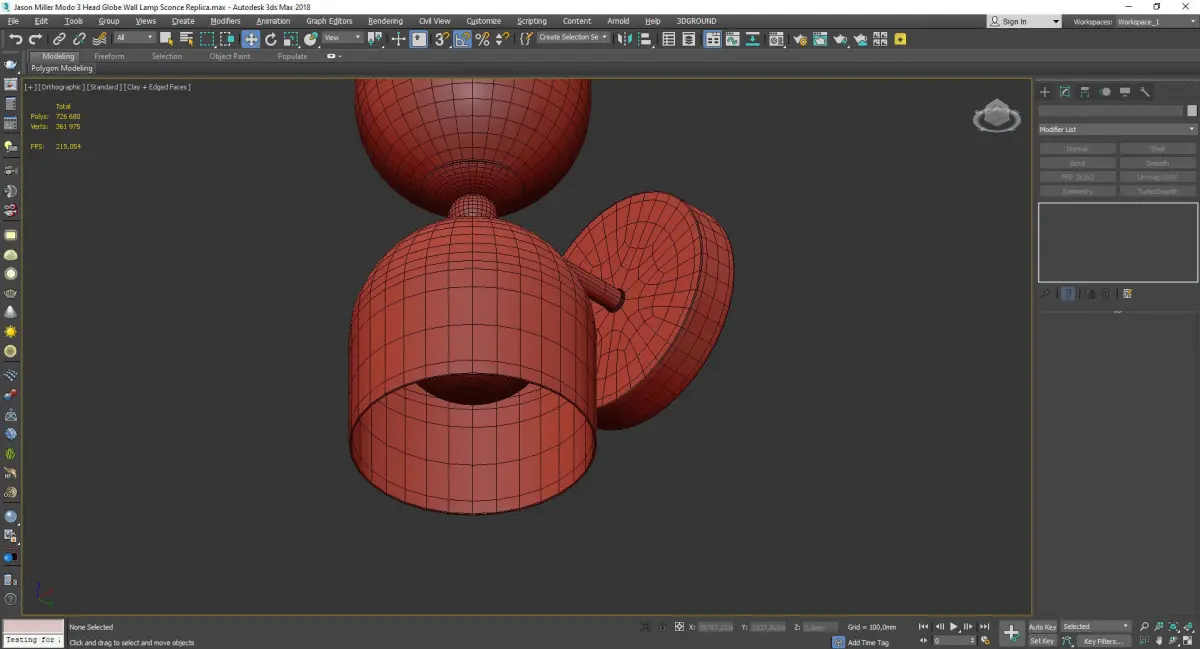Select the Select and Rotate tool
This screenshot has height=649, width=1200.
pyautogui.click(x=270, y=39)
